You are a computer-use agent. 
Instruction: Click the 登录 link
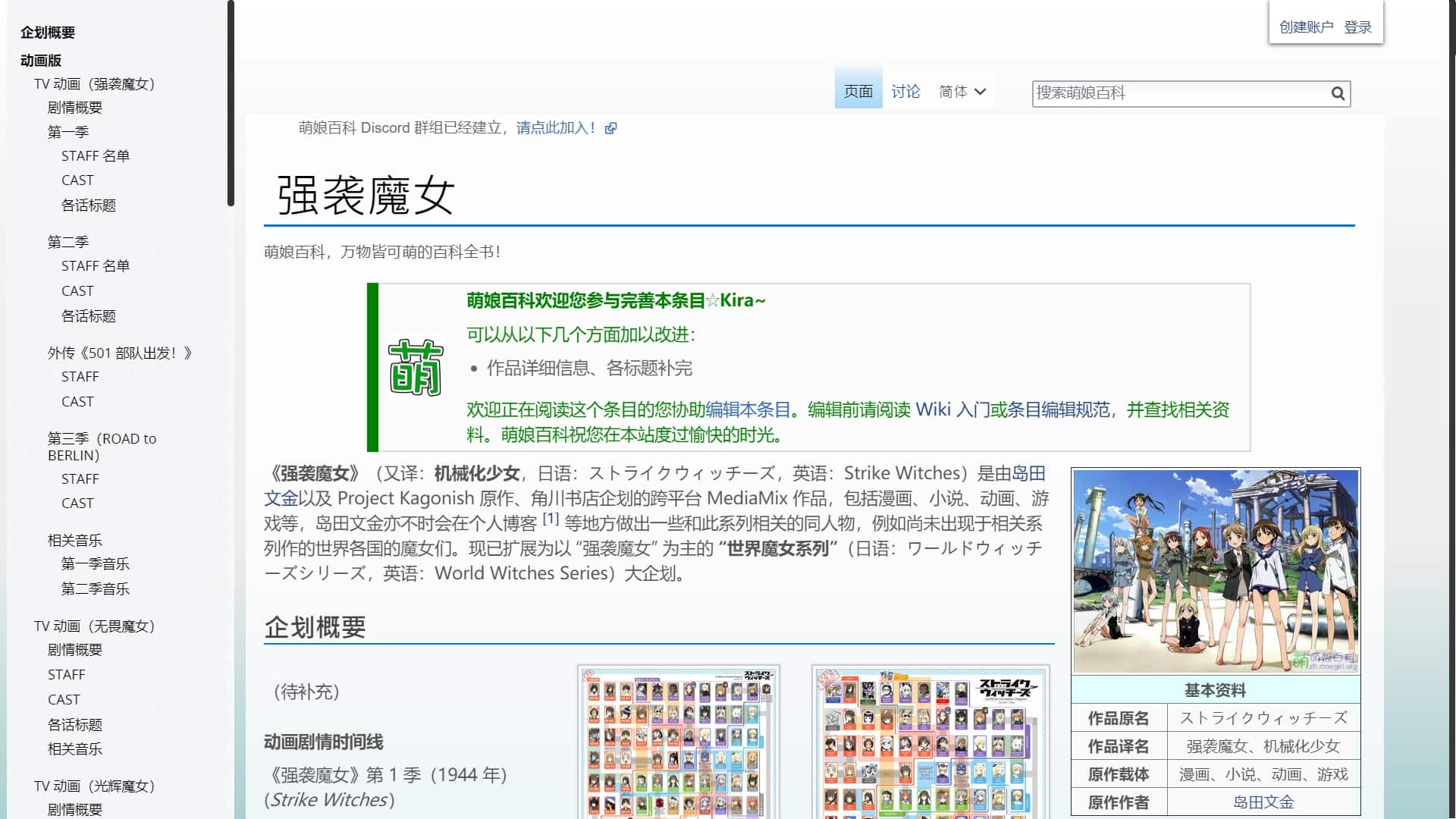(x=1357, y=27)
